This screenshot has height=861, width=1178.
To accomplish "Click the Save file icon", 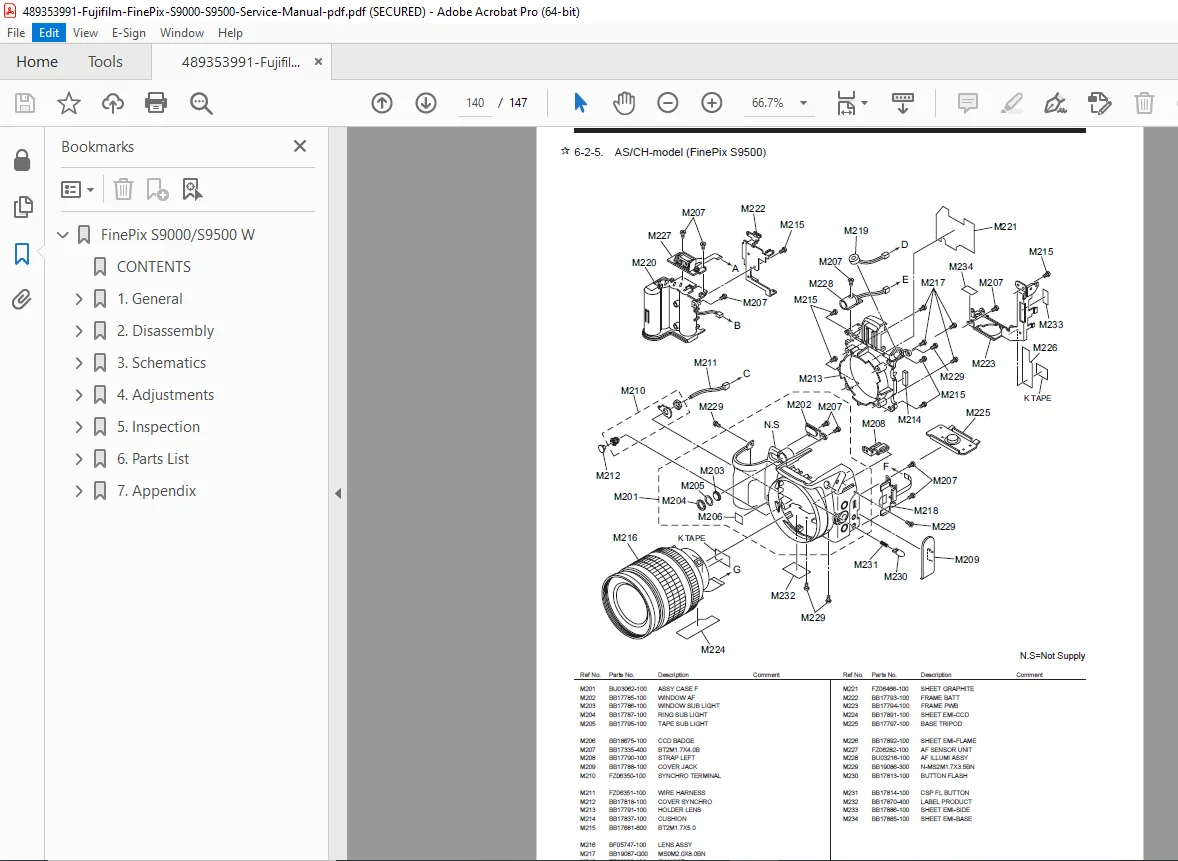I will [25, 103].
